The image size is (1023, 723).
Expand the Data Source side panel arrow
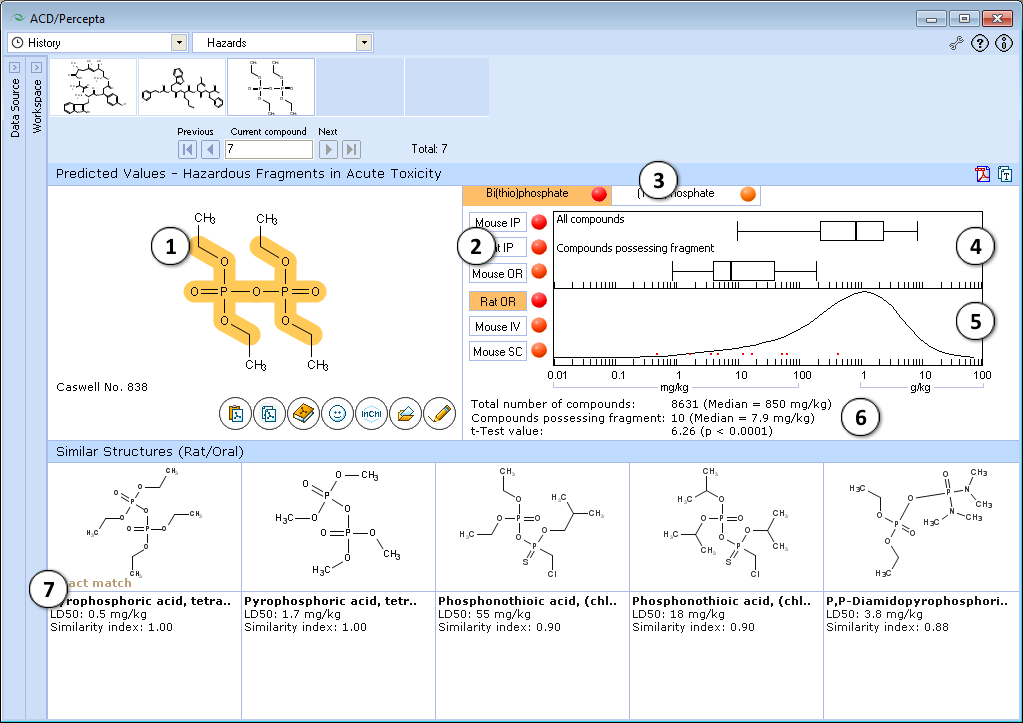click(x=14, y=67)
